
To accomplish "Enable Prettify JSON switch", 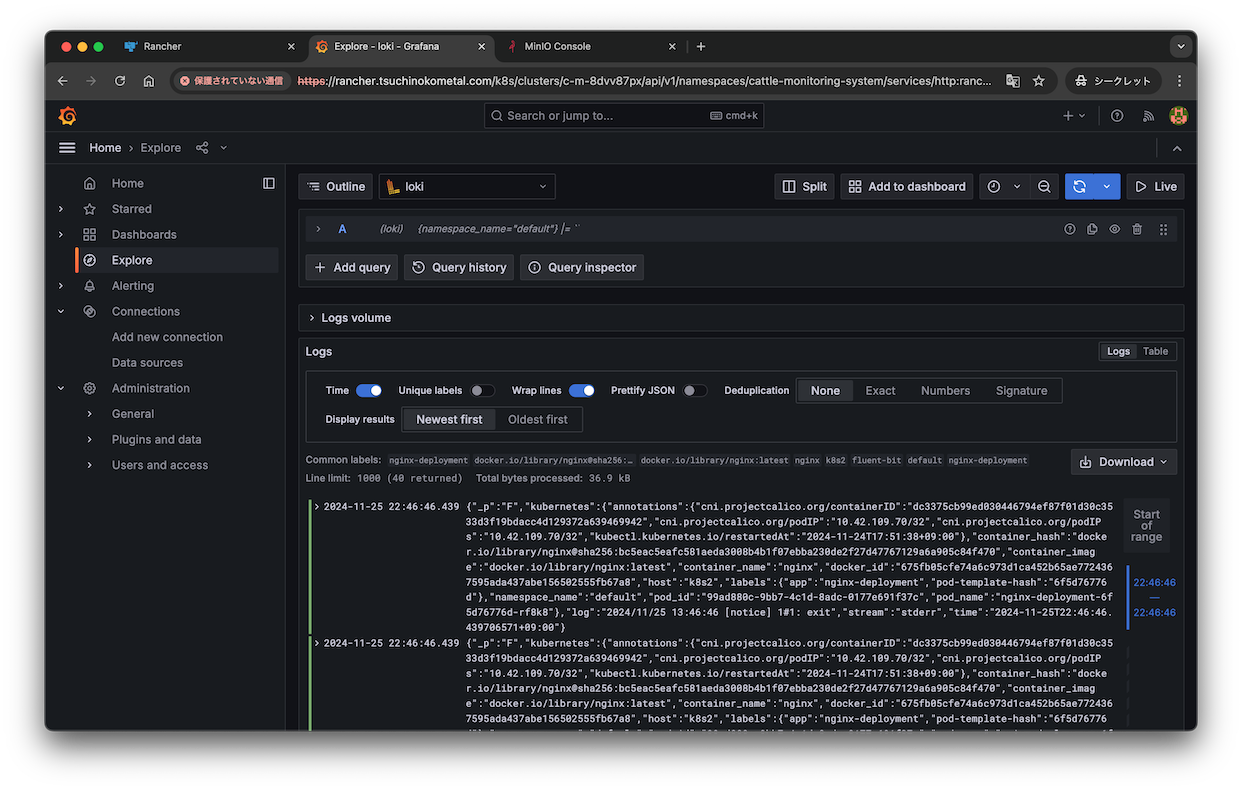I will click(695, 391).
